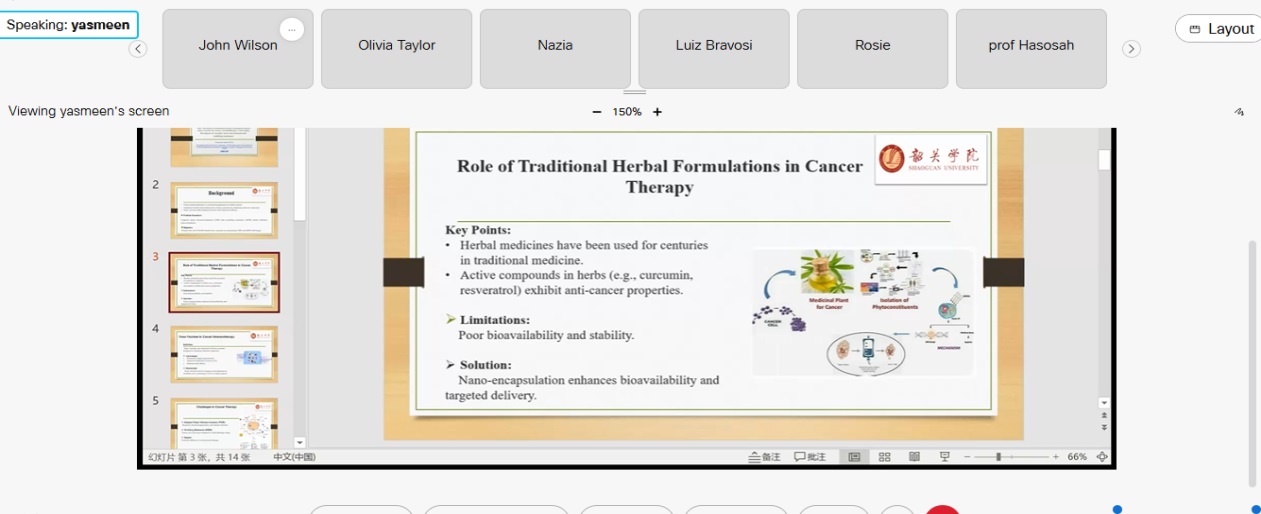Switch to Slide Sorter view icon

point(884,457)
